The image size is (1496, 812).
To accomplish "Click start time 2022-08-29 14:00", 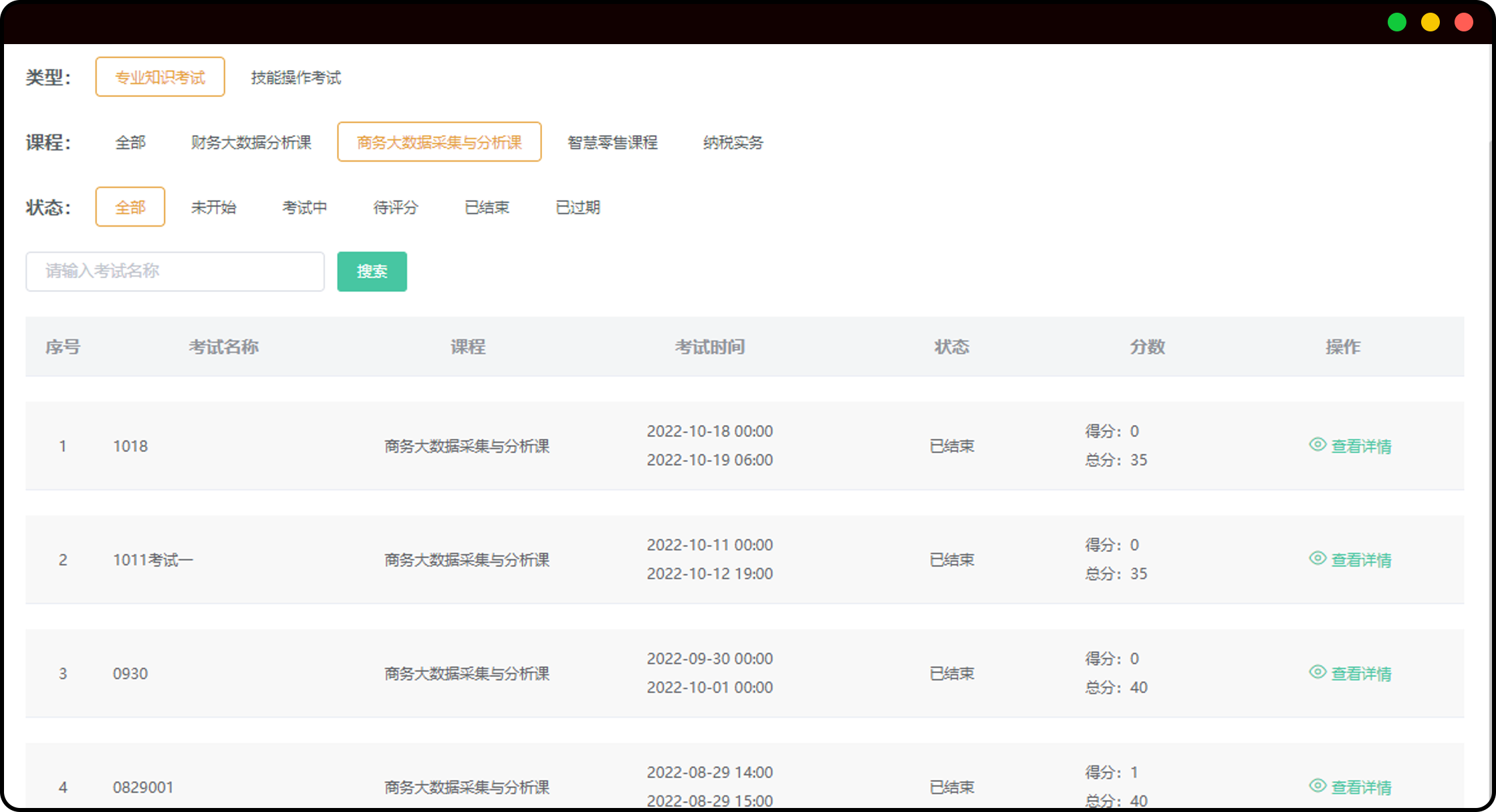I will (x=710, y=772).
